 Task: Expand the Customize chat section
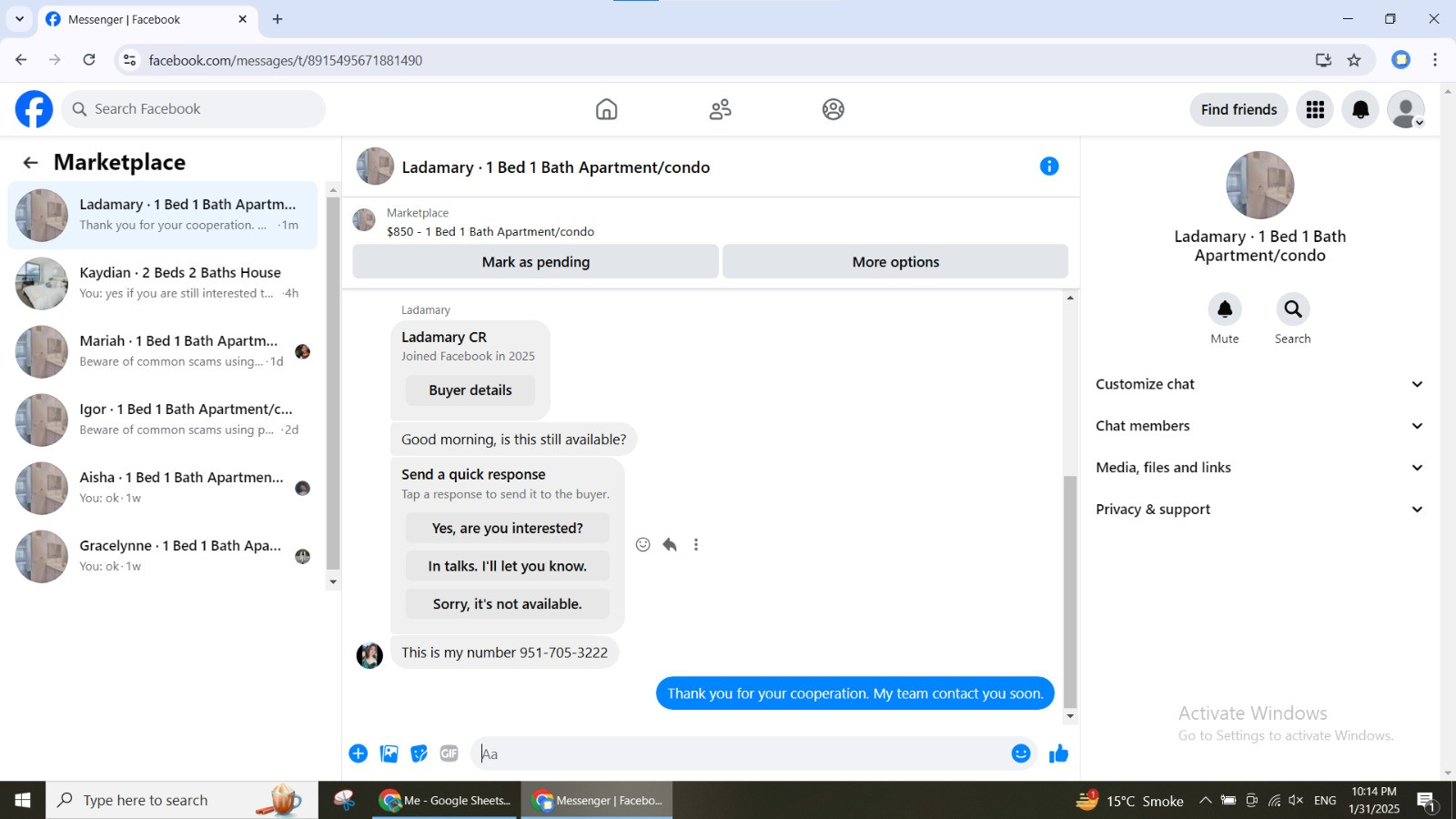(1260, 384)
